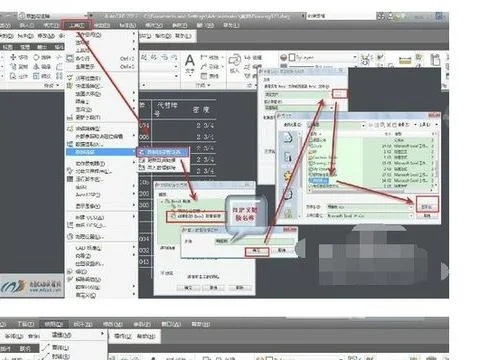Image resolution: width=479 pixels, height=360 pixels.
Task: Click the Rotate tool icon
Action: click(36, 57)
